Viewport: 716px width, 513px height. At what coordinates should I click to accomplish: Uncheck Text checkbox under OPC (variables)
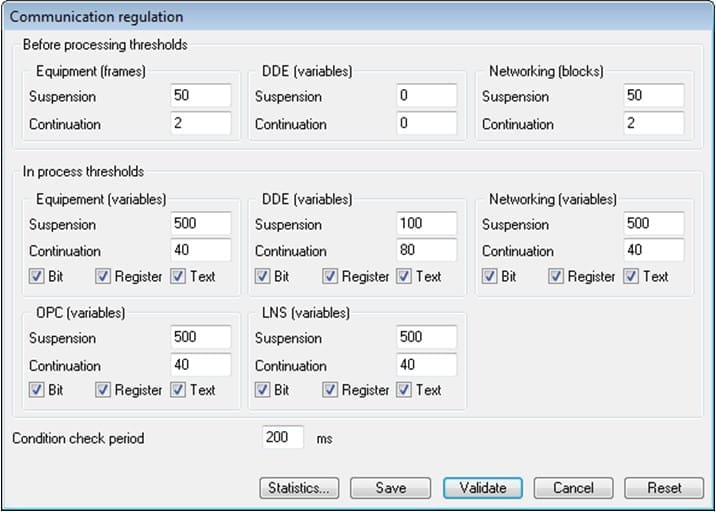(x=177, y=390)
